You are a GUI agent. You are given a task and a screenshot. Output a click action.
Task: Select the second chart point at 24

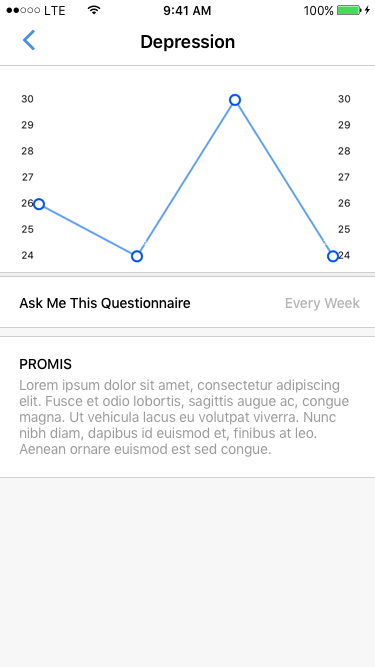click(x=136, y=257)
